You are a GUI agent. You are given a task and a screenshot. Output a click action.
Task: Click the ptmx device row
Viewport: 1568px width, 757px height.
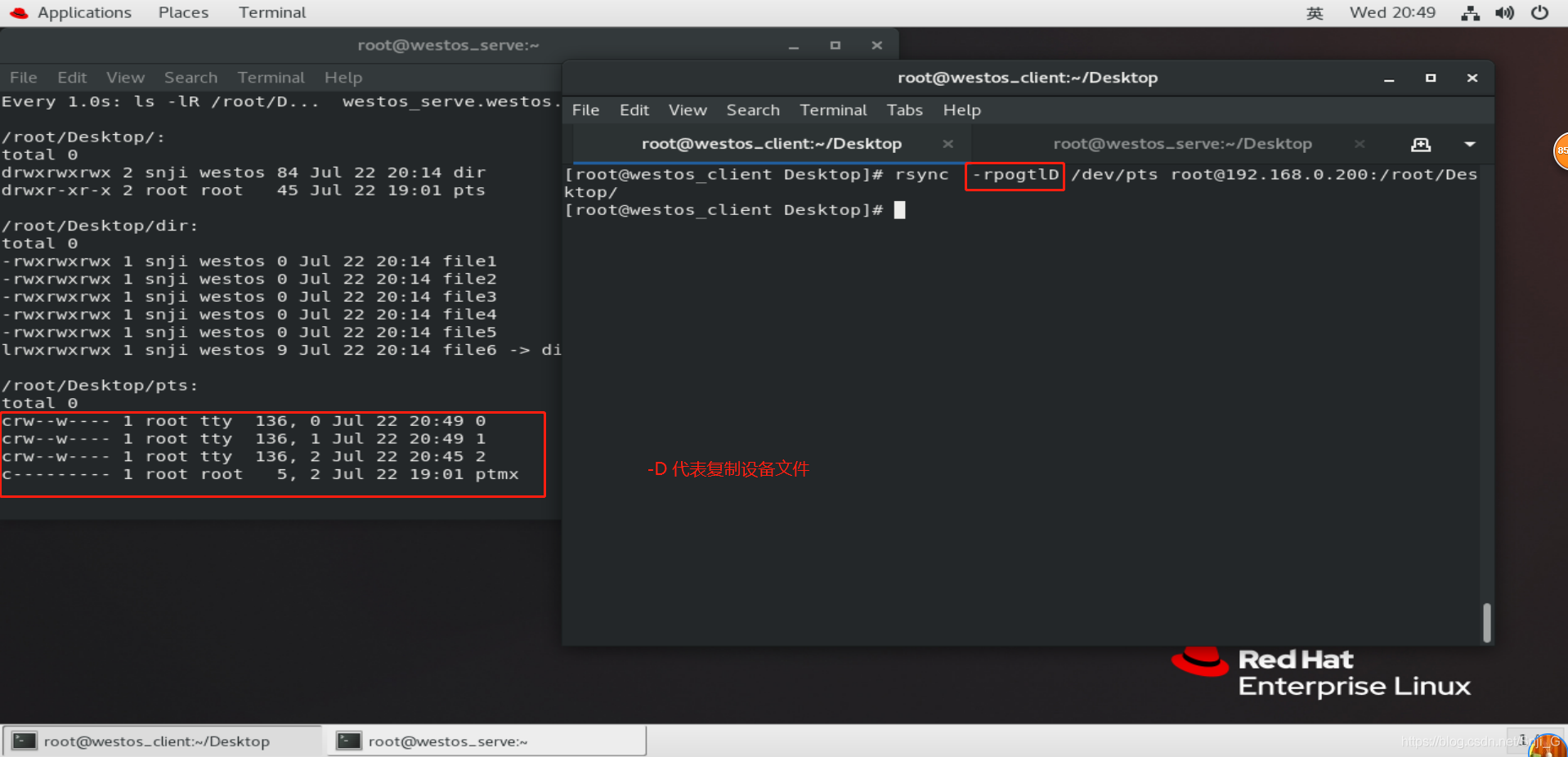(260, 474)
